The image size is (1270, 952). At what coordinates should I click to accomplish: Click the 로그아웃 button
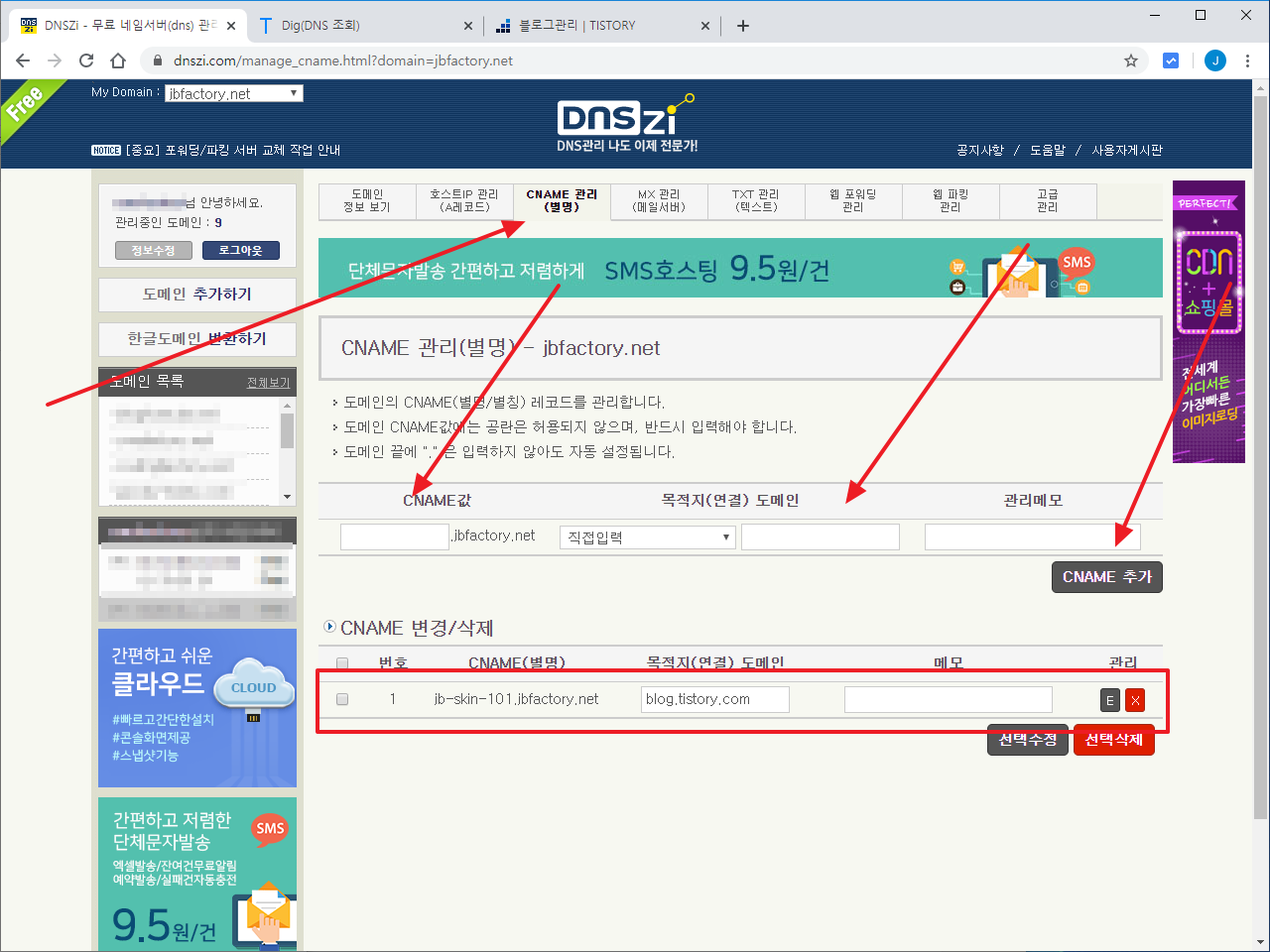coord(241,251)
